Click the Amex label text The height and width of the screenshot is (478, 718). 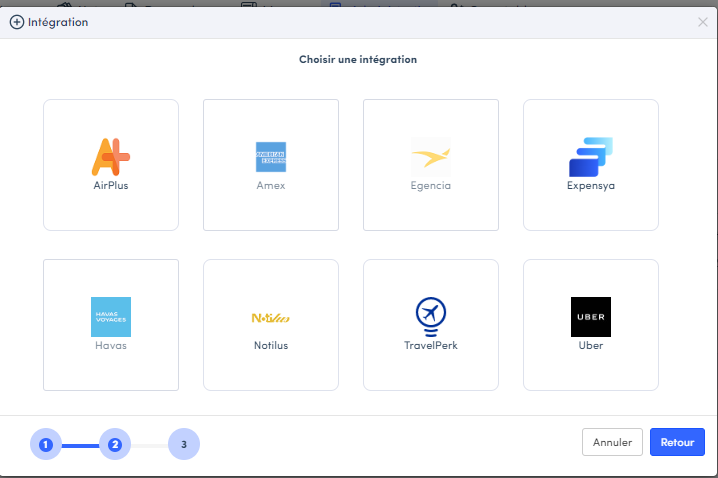click(271, 185)
